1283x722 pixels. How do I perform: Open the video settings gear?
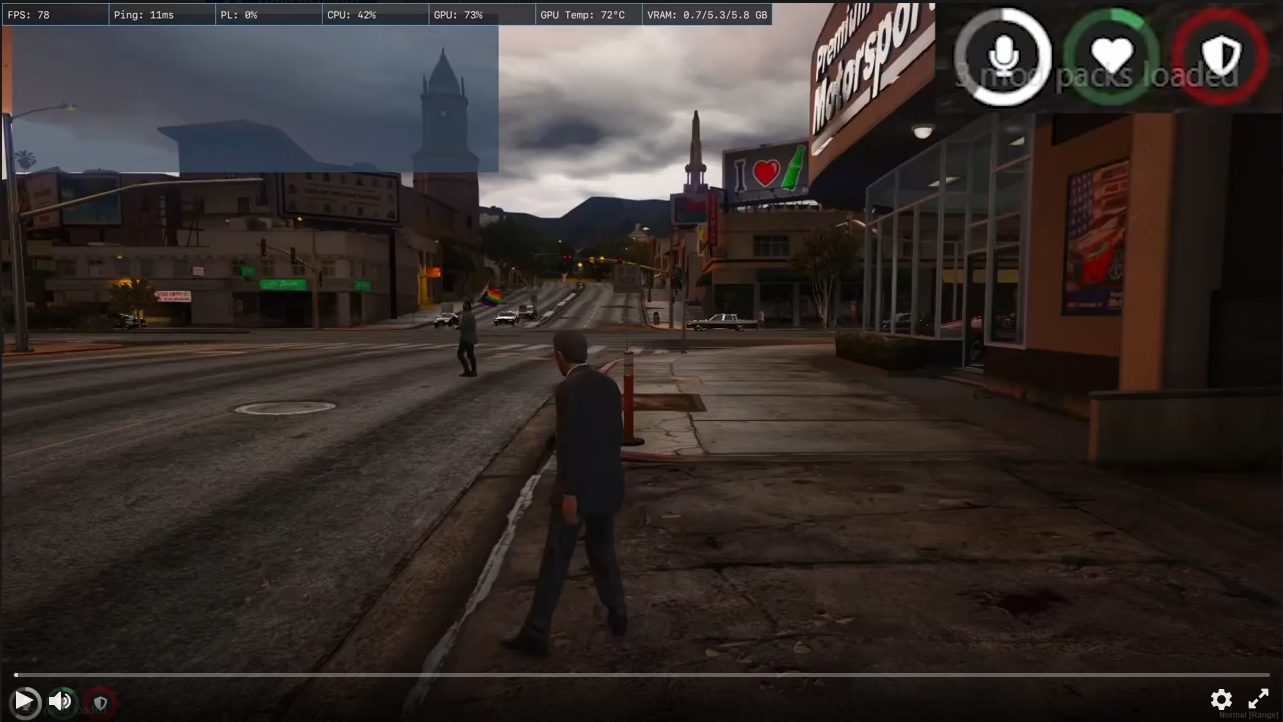(x=1221, y=700)
